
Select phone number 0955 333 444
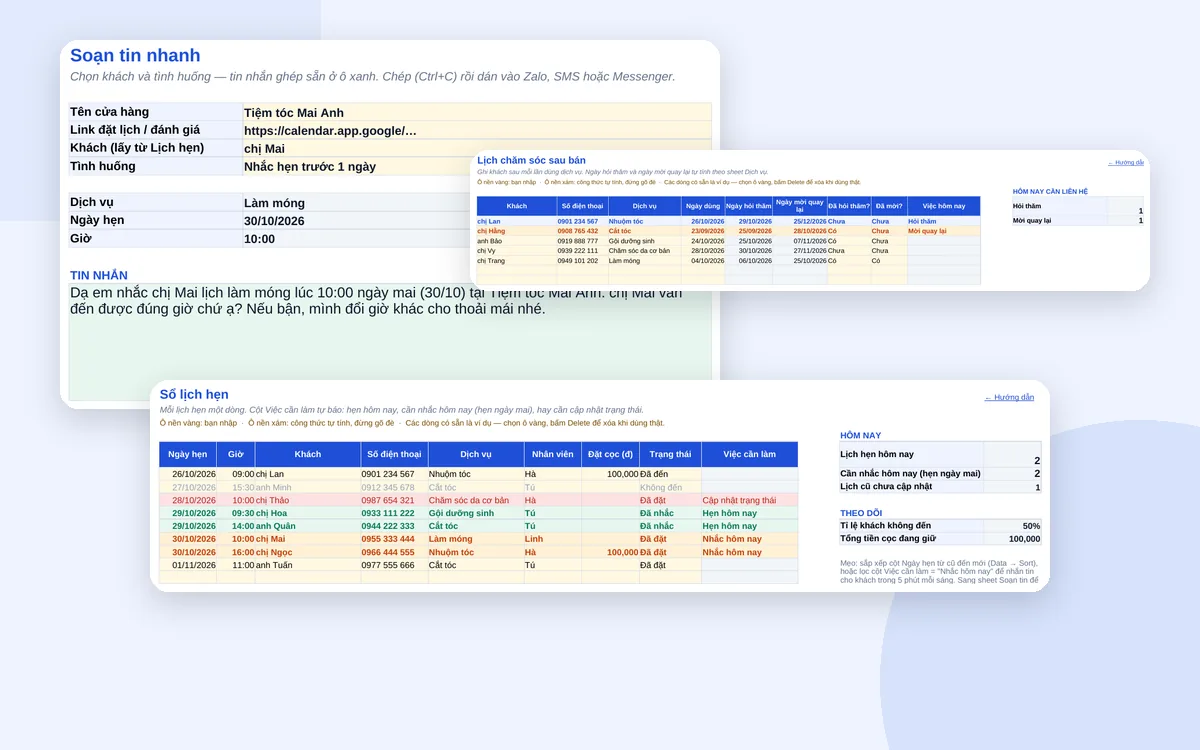click(394, 539)
